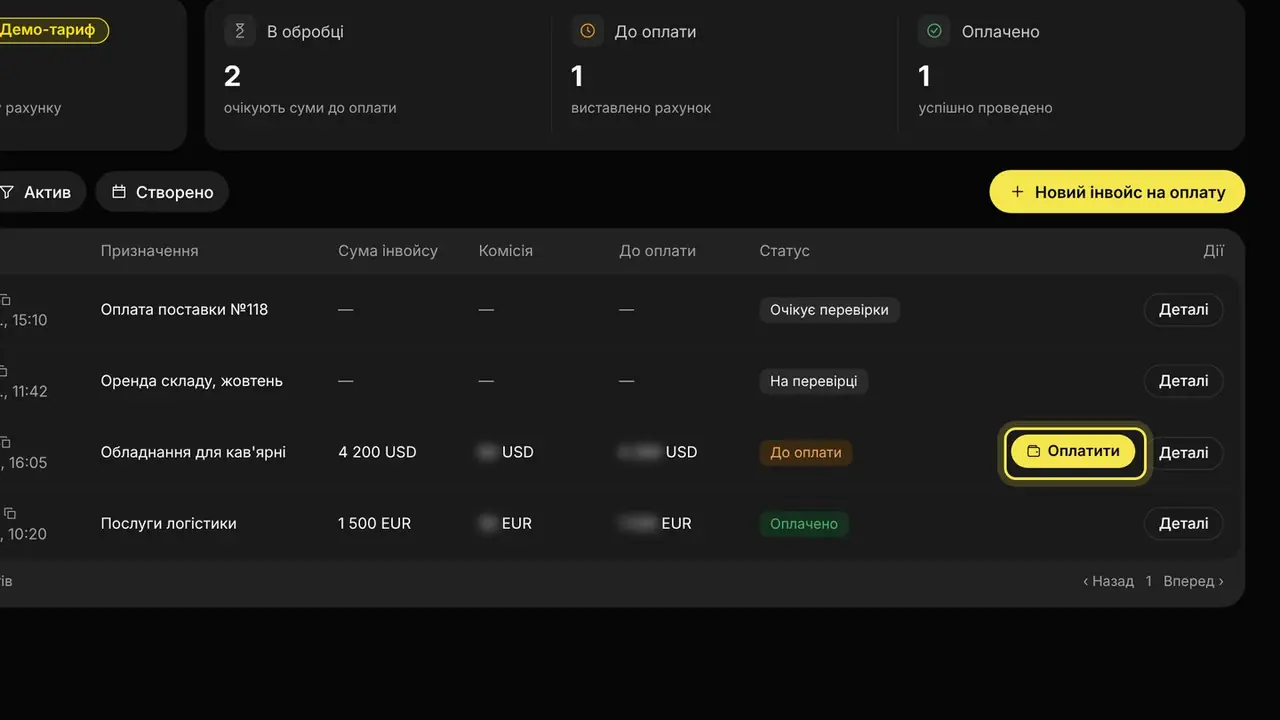Viewport: 1280px width, 720px height.
Task: Click the orange "До оплати" status badge
Action: pyautogui.click(x=805, y=452)
